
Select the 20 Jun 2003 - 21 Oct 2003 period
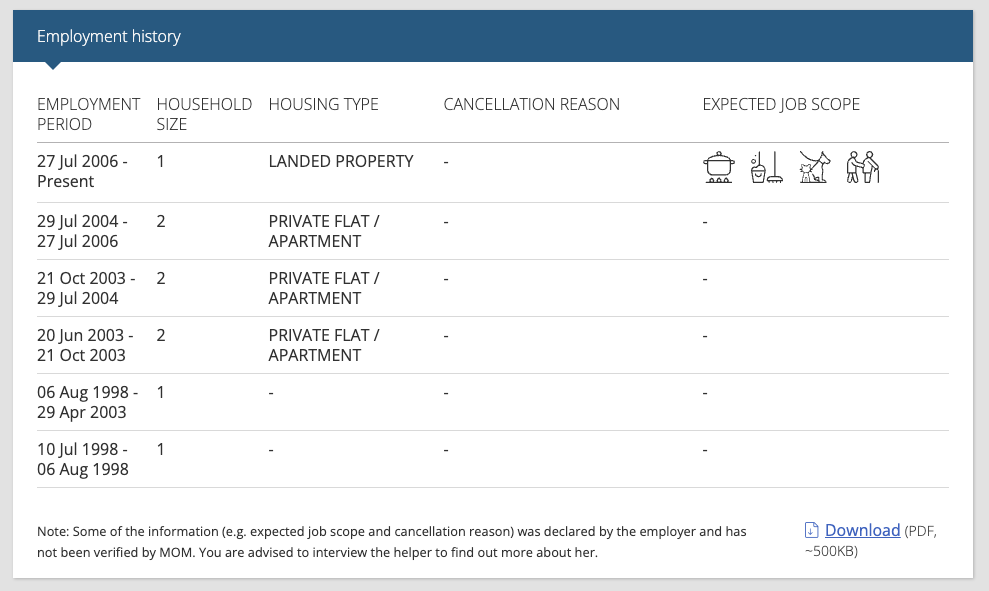(85, 345)
